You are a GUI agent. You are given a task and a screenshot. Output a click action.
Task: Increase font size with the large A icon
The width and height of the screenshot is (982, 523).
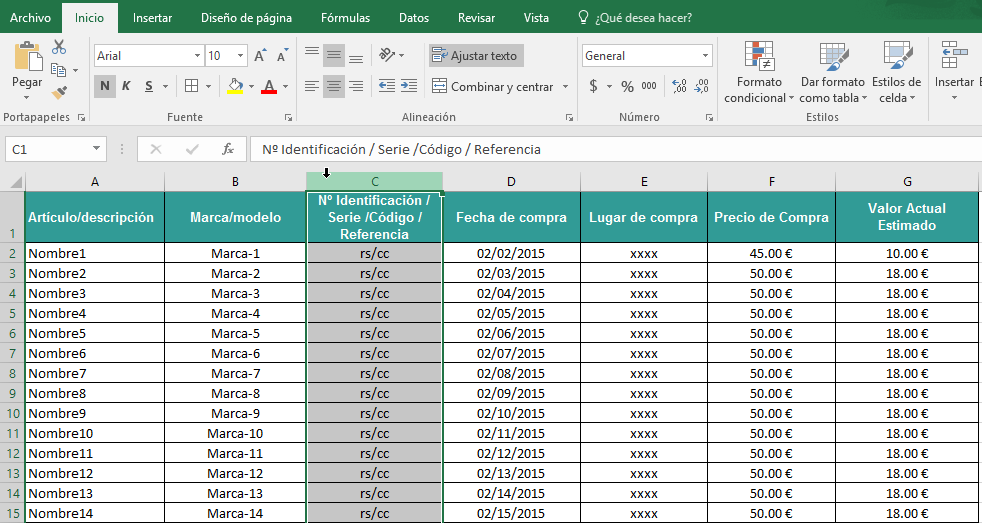coord(261,56)
